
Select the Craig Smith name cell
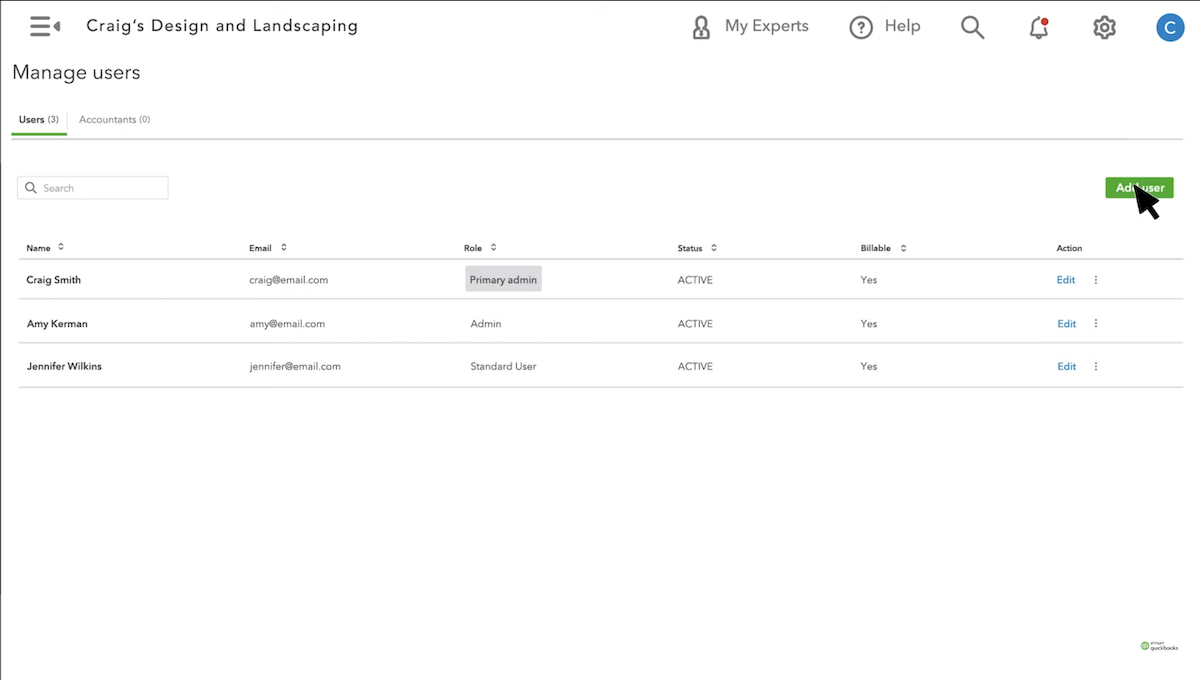(54, 280)
